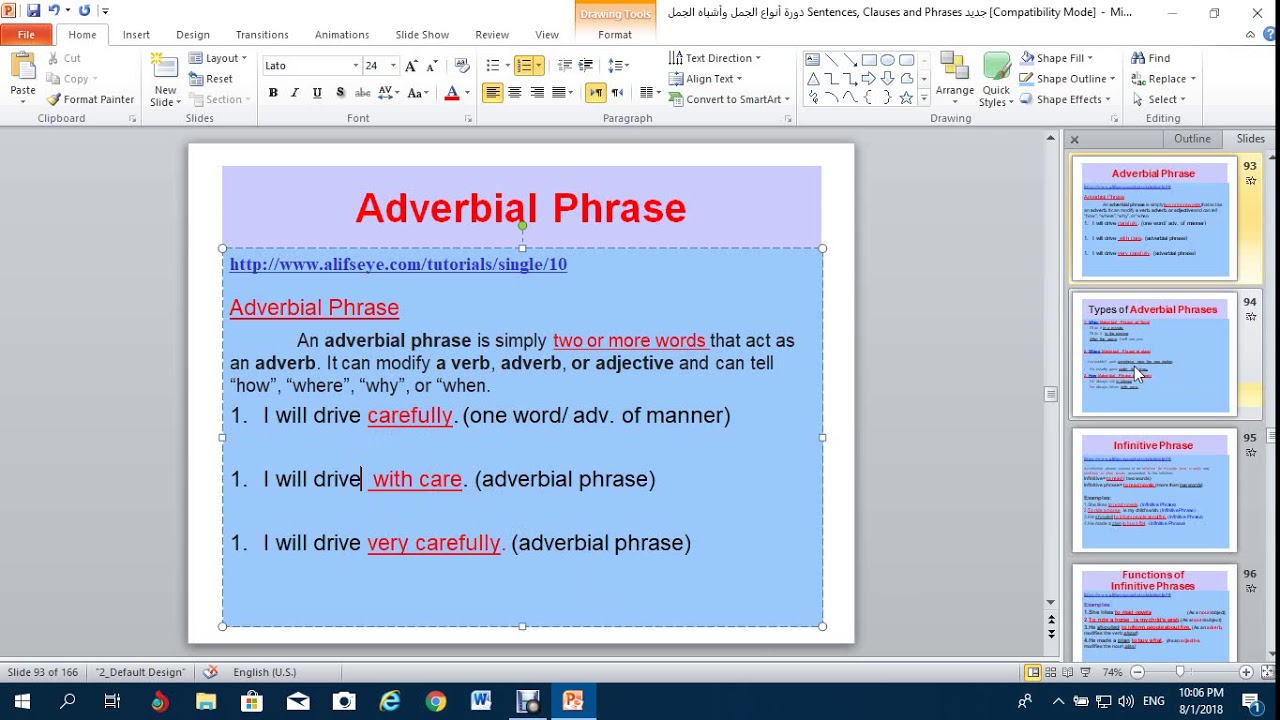Switch to the Design tab
This screenshot has width=1280, height=720.
click(x=193, y=34)
